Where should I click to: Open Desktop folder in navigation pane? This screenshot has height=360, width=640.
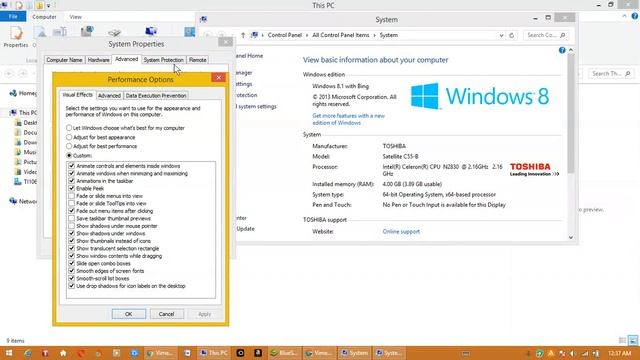point(26,122)
